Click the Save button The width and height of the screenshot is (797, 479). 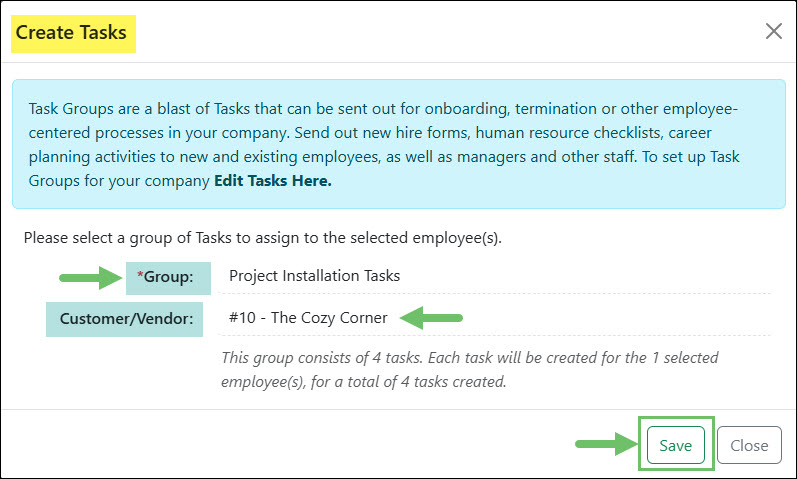(675, 445)
